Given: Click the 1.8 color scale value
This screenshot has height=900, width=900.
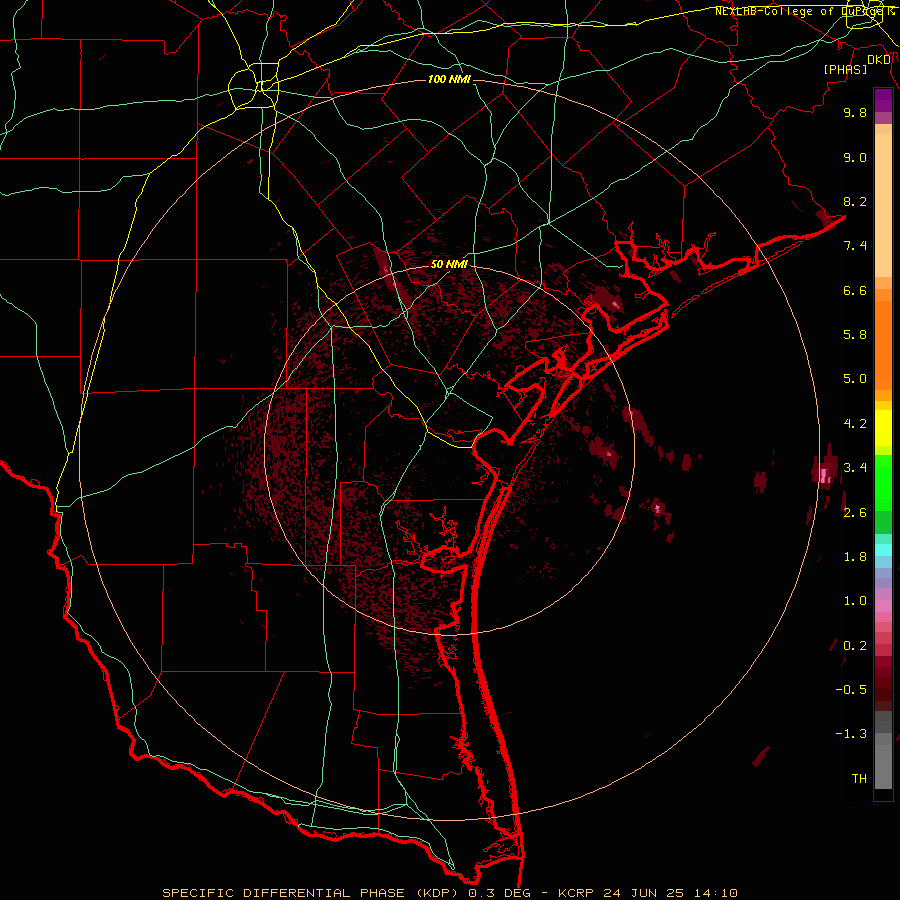Looking at the screenshot, I should click(x=855, y=557).
